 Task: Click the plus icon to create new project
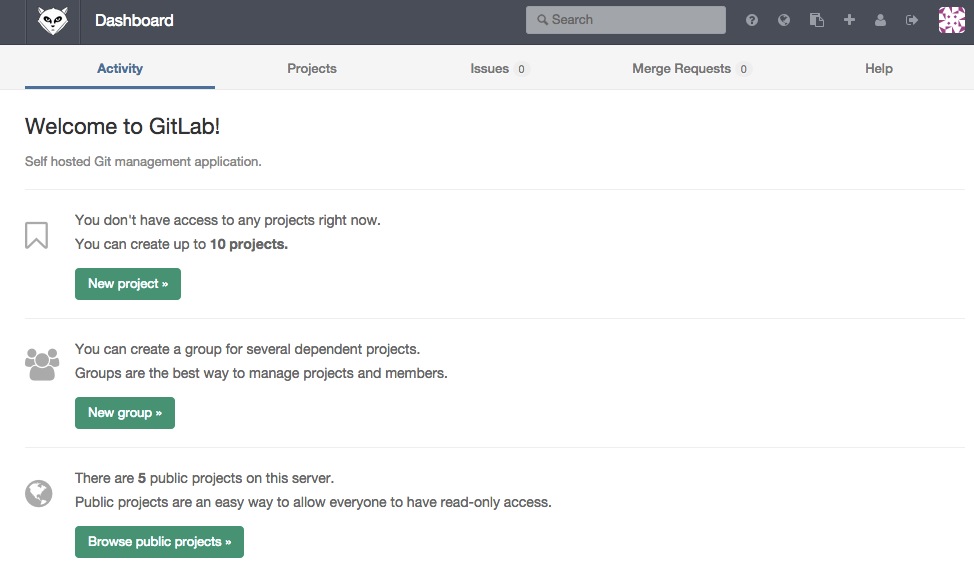tap(849, 20)
